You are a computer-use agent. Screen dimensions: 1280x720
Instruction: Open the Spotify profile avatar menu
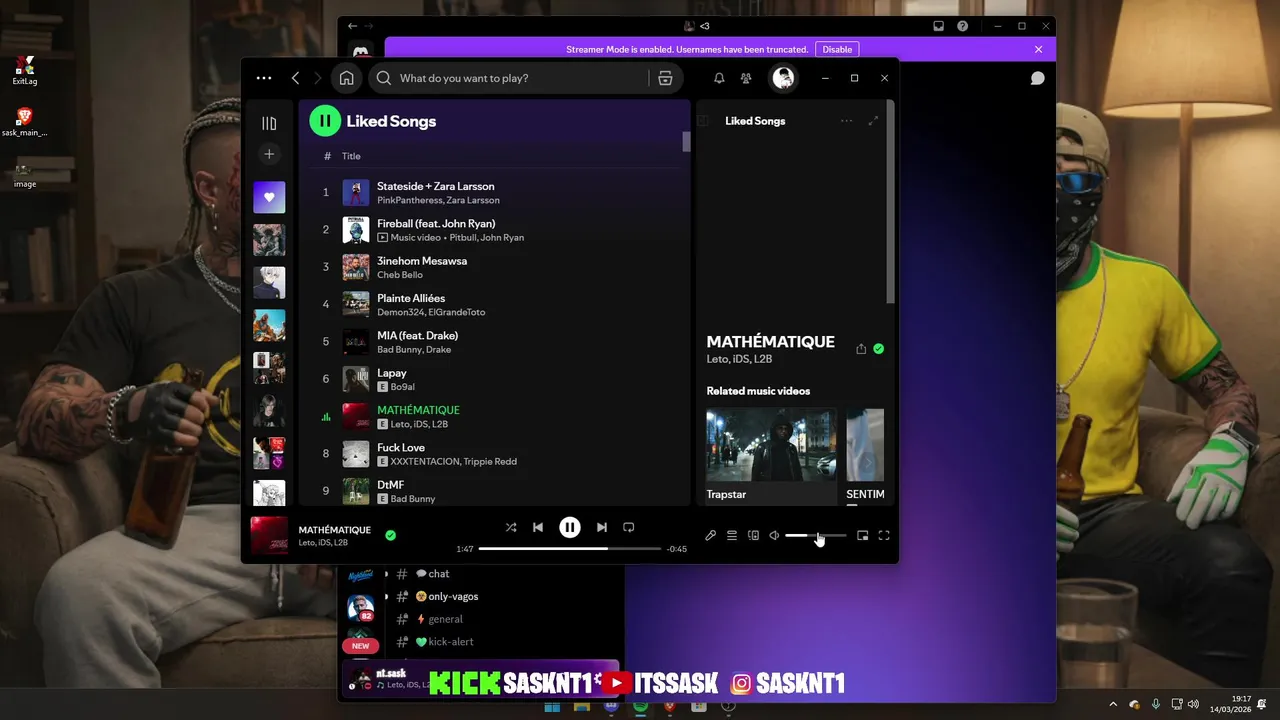(x=783, y=78)
